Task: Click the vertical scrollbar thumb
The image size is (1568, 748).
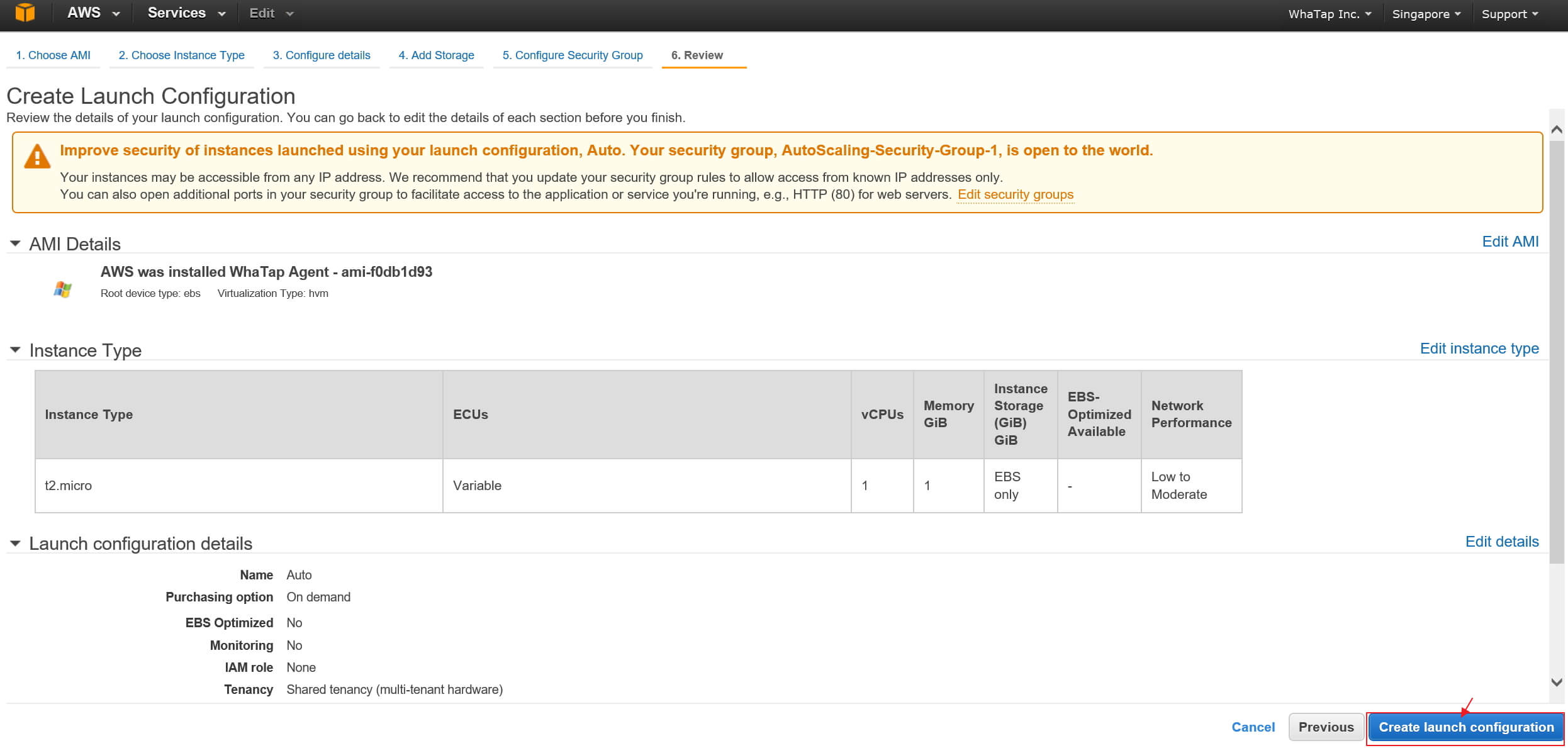Action: point(1557,352)
